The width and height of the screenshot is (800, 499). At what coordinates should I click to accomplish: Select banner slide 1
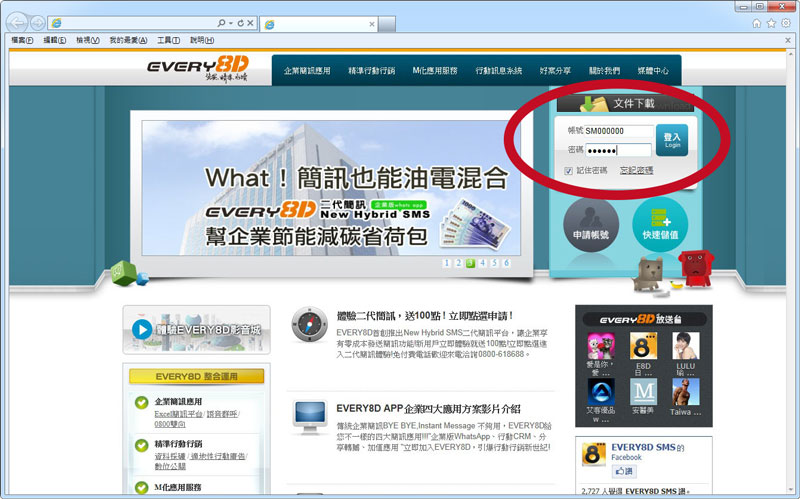[x=447, y=263]
